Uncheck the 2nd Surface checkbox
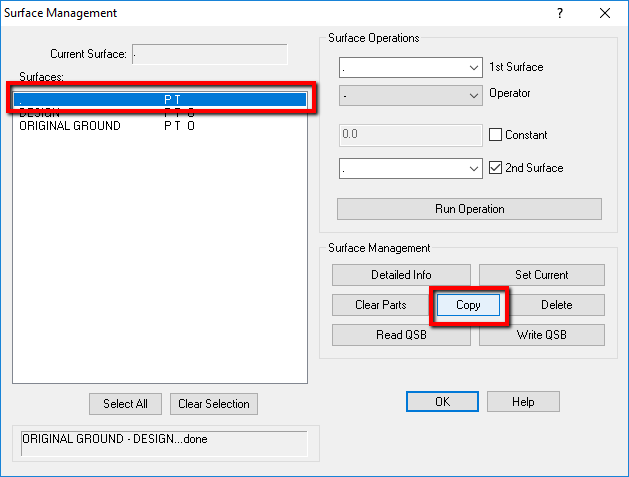 (x=495, y=169)
